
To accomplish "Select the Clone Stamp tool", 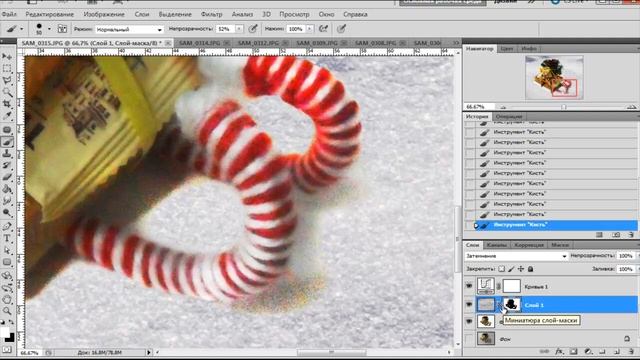I will pyautogui.click(x=7, y=153).
